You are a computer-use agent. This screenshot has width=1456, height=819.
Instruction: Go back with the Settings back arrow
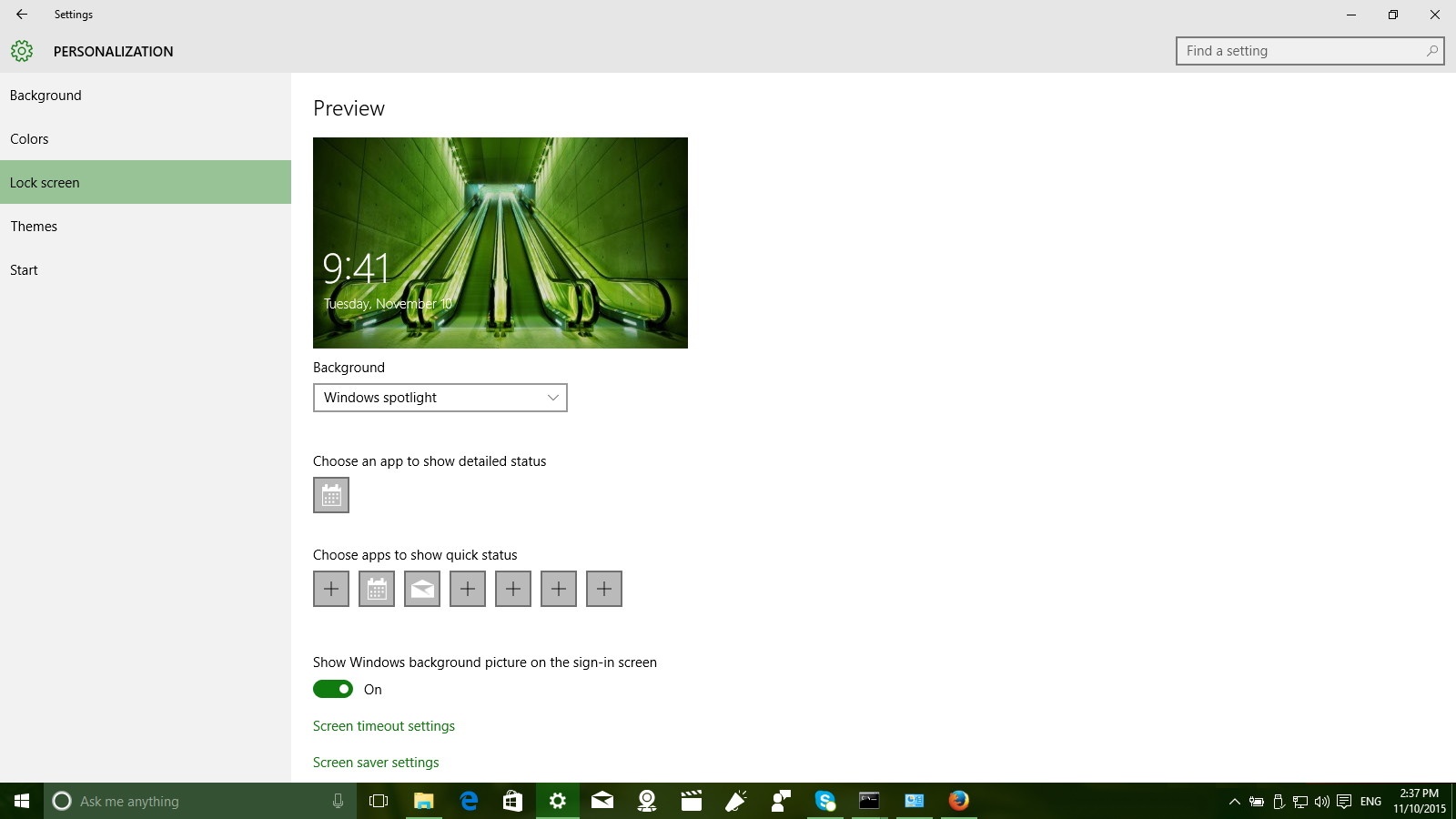(x=21, y=15)
